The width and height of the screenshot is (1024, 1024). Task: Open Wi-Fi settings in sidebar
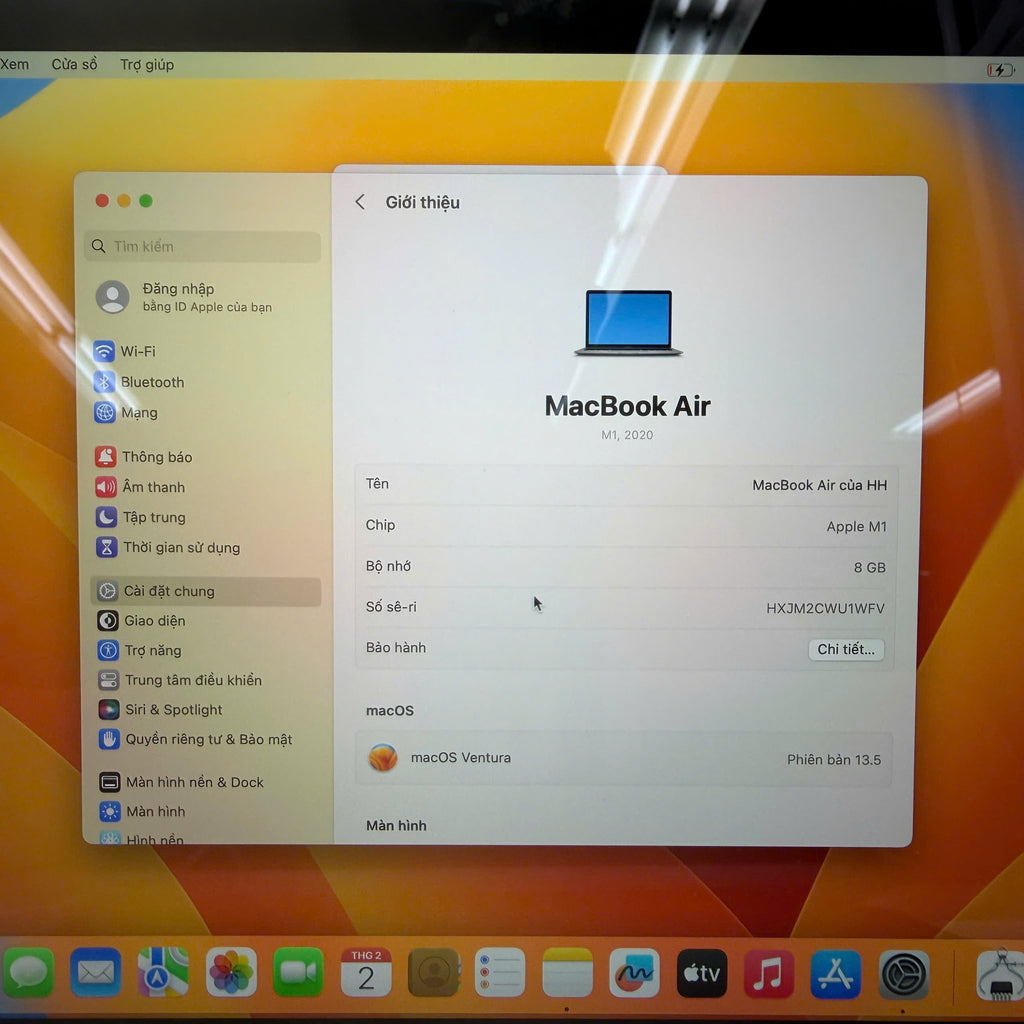point(137,352)
